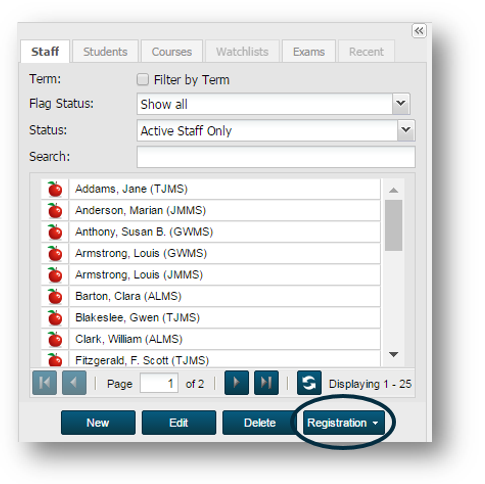Click into the Search field
485x484 pixels.
[276, 157]
